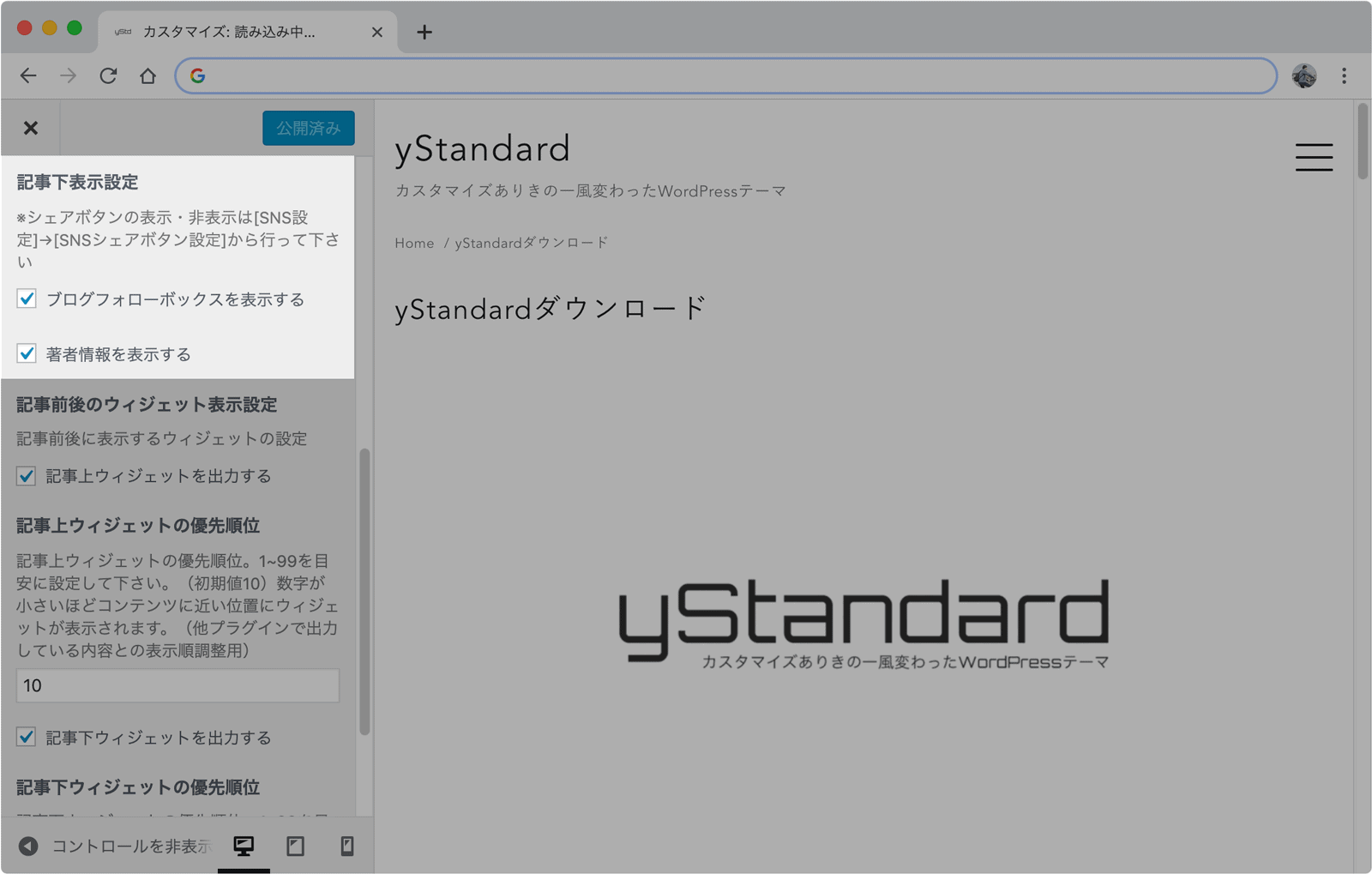
Task: Click the customizer panel scrollbar
Action: [x=364, y=591]
